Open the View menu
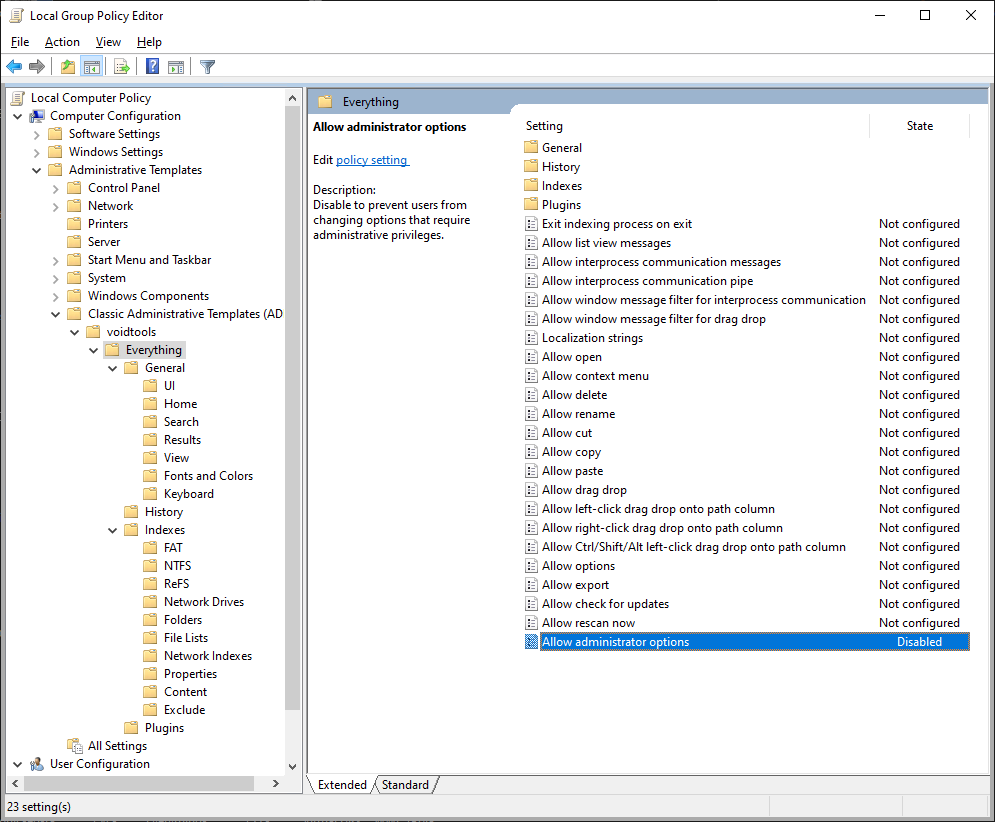The height and width of the screenshot is (822, 995). 108,42
